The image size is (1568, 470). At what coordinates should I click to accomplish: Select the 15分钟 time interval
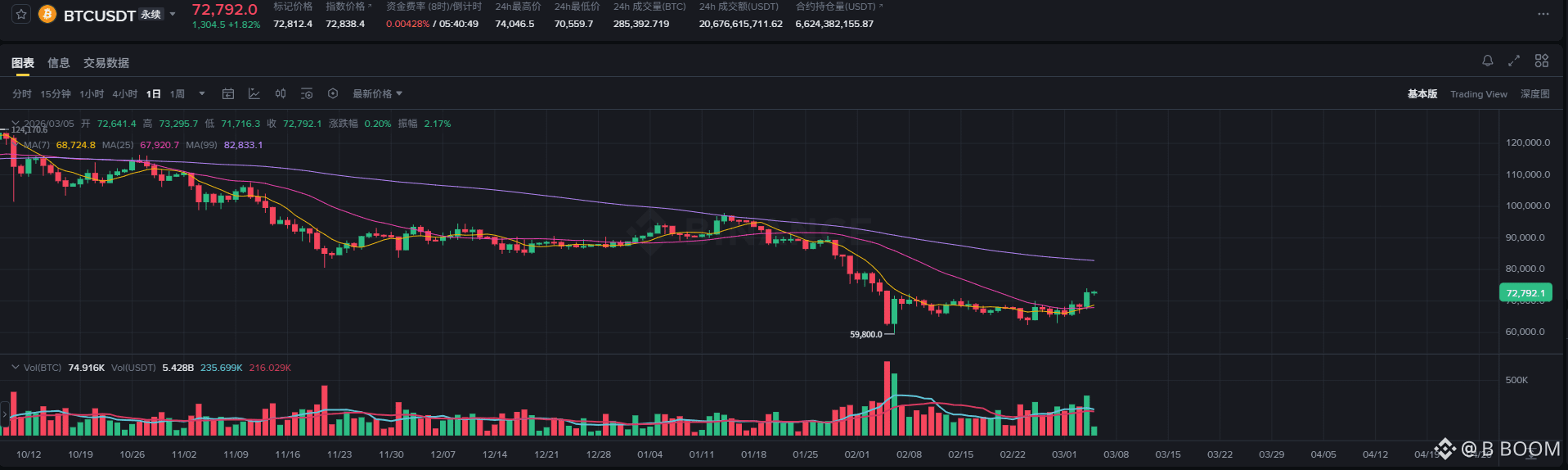point(56,94)
